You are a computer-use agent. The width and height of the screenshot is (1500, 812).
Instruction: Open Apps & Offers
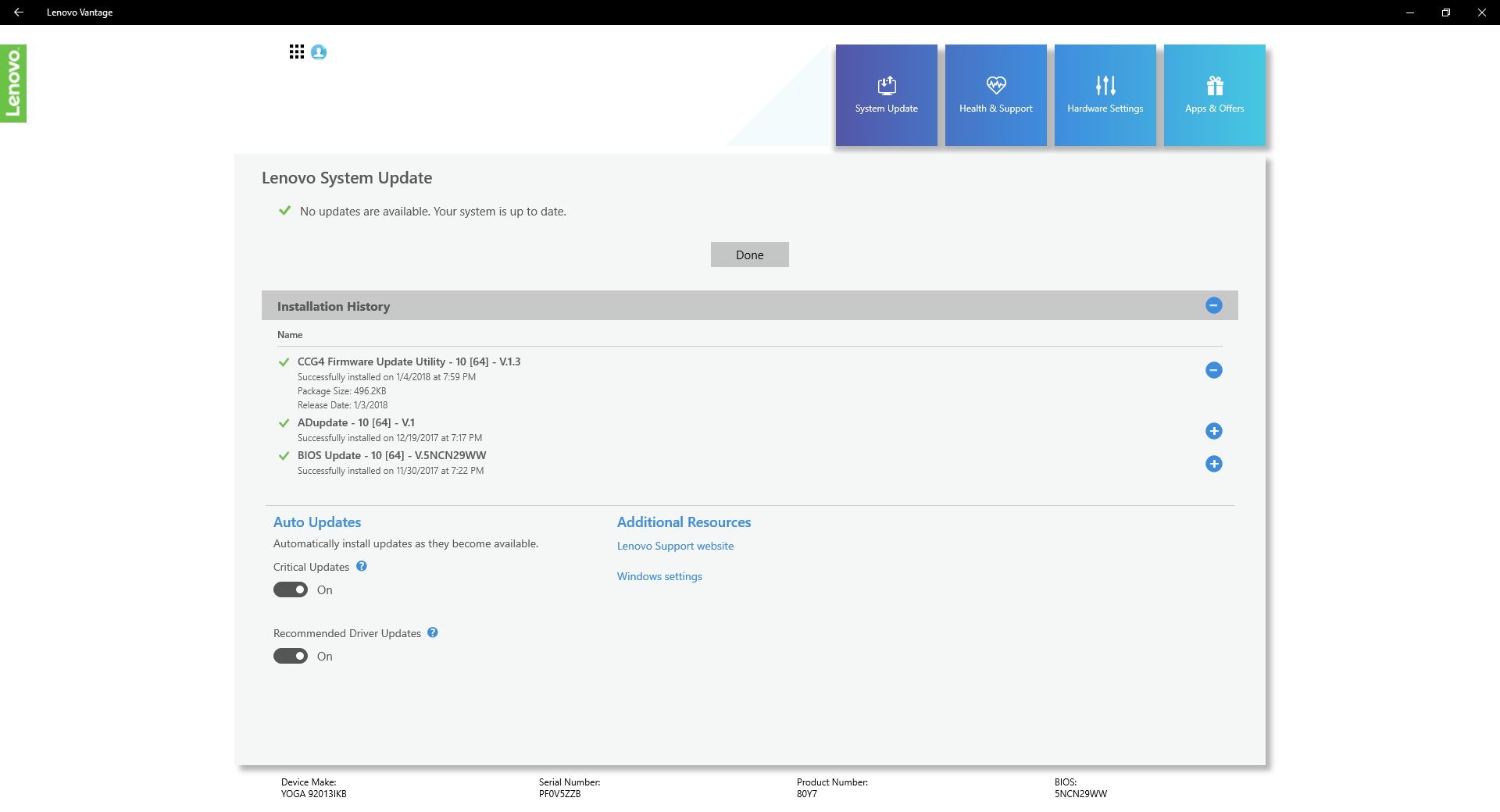pyautogui.click(x=1214, y=94)
